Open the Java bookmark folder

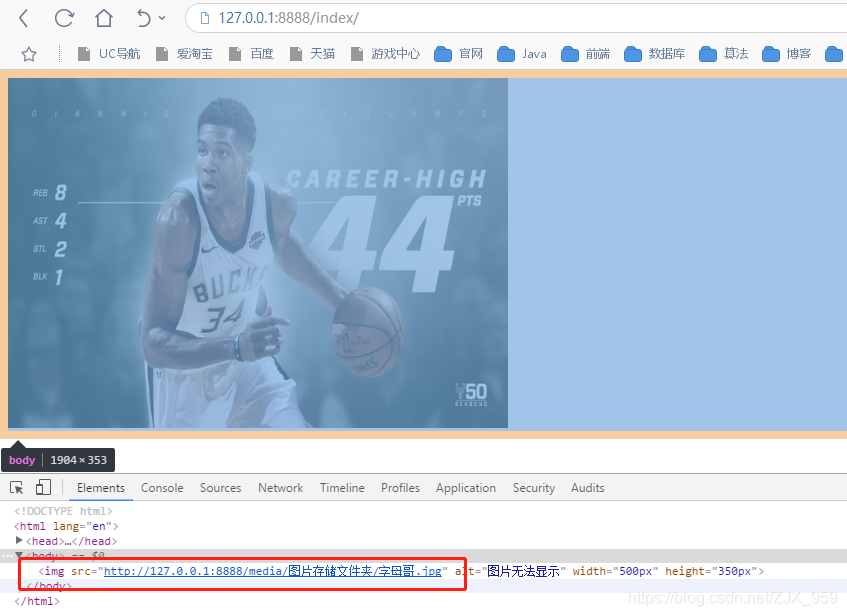tap(522, 54)
